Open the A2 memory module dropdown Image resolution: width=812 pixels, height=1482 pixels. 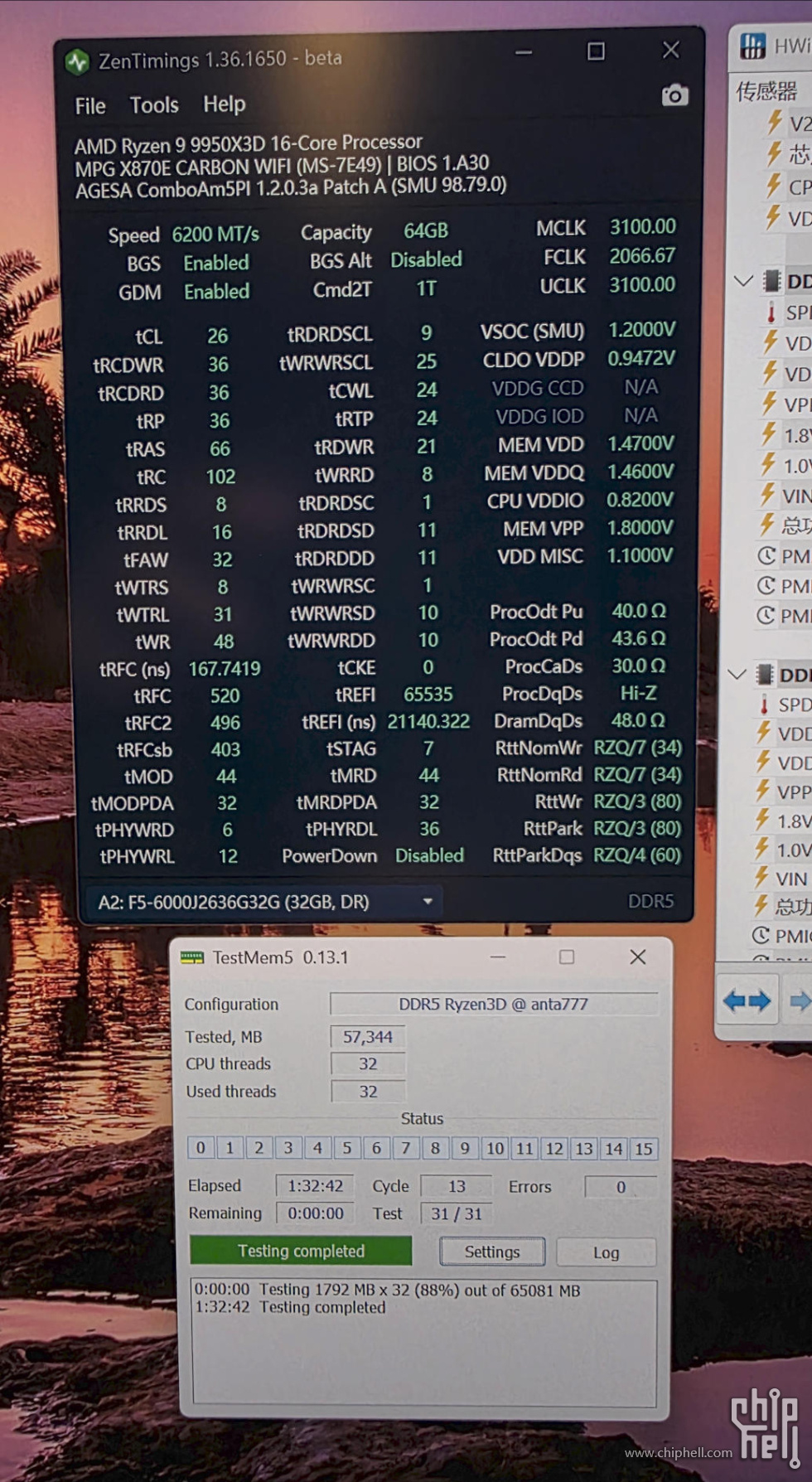pyautogui.click(x=264, y=902)
